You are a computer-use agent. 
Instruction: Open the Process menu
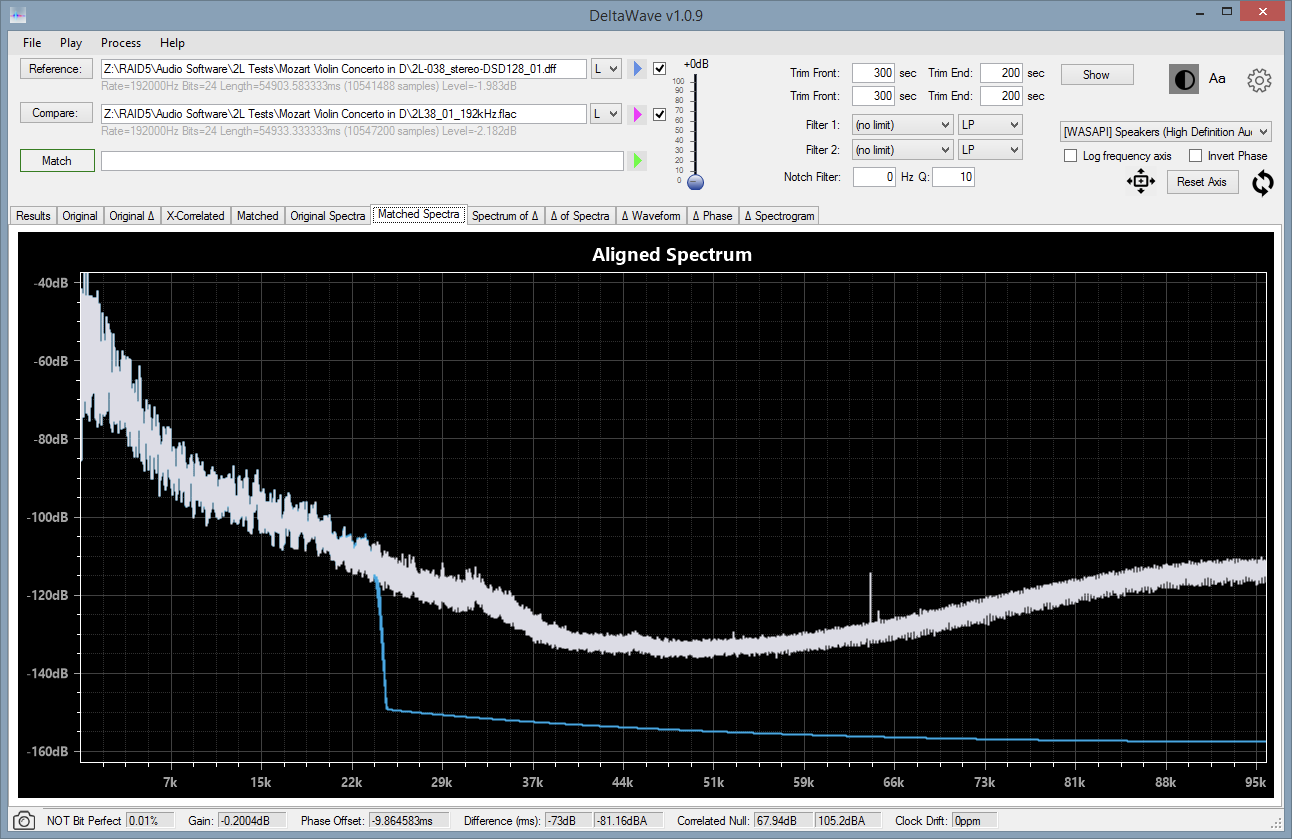pos(121,43)
